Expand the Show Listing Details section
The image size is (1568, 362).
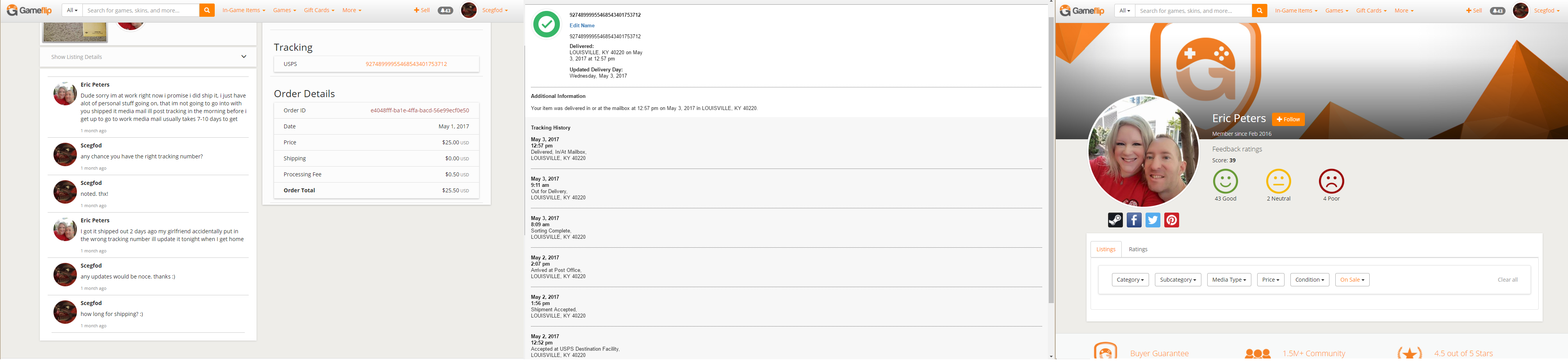point(148,57)
